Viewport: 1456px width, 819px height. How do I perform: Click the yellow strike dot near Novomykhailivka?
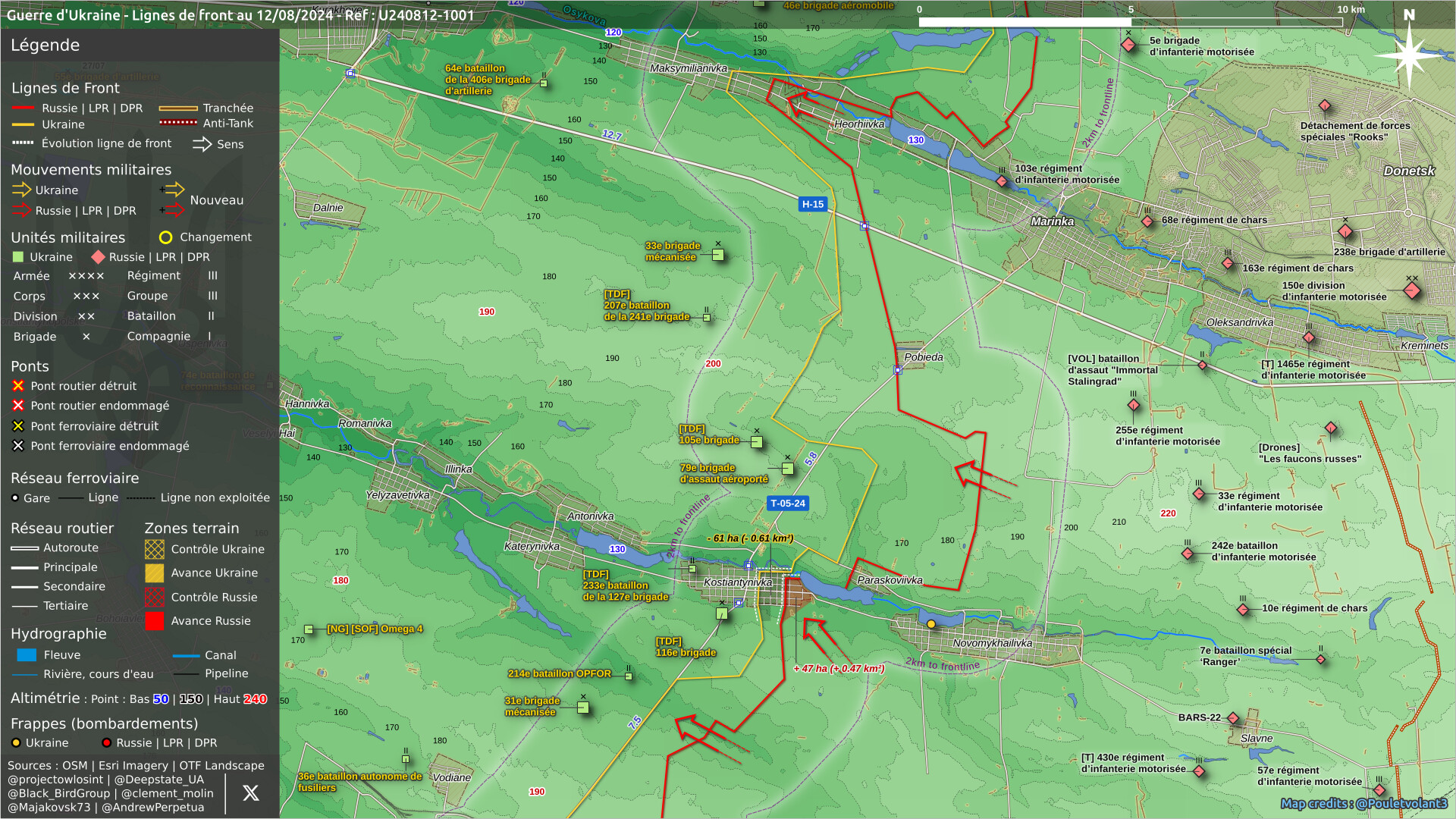pyautogui.click(x=931, y=624)
